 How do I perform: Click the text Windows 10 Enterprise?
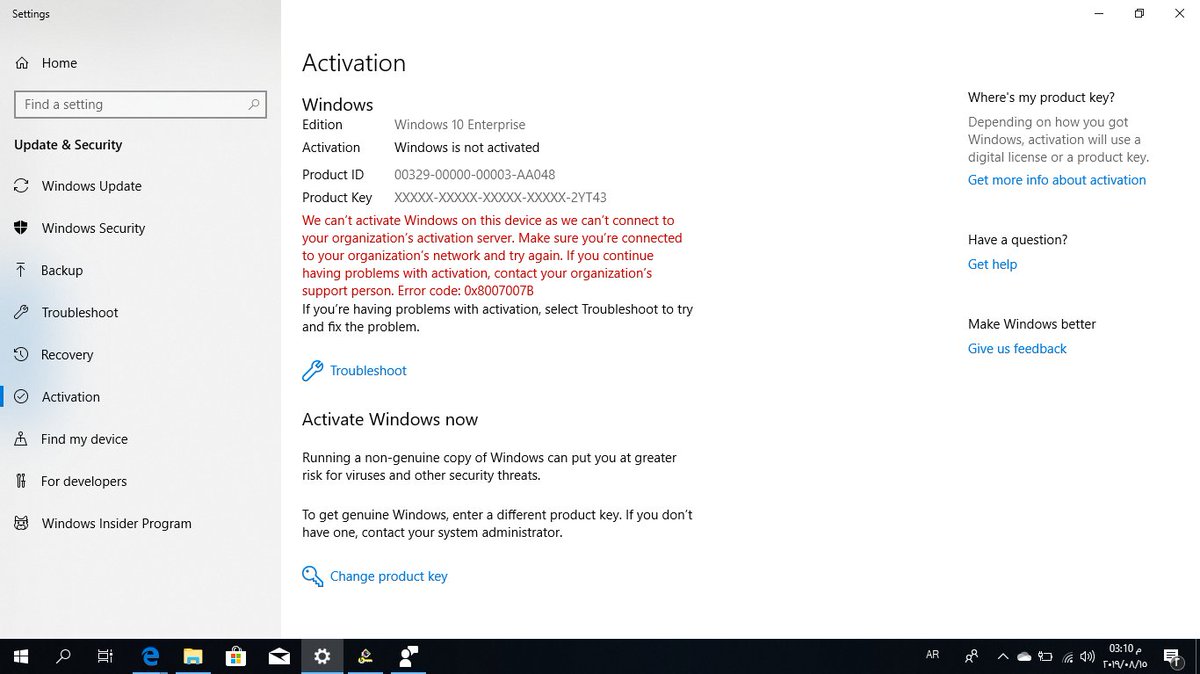460,125
